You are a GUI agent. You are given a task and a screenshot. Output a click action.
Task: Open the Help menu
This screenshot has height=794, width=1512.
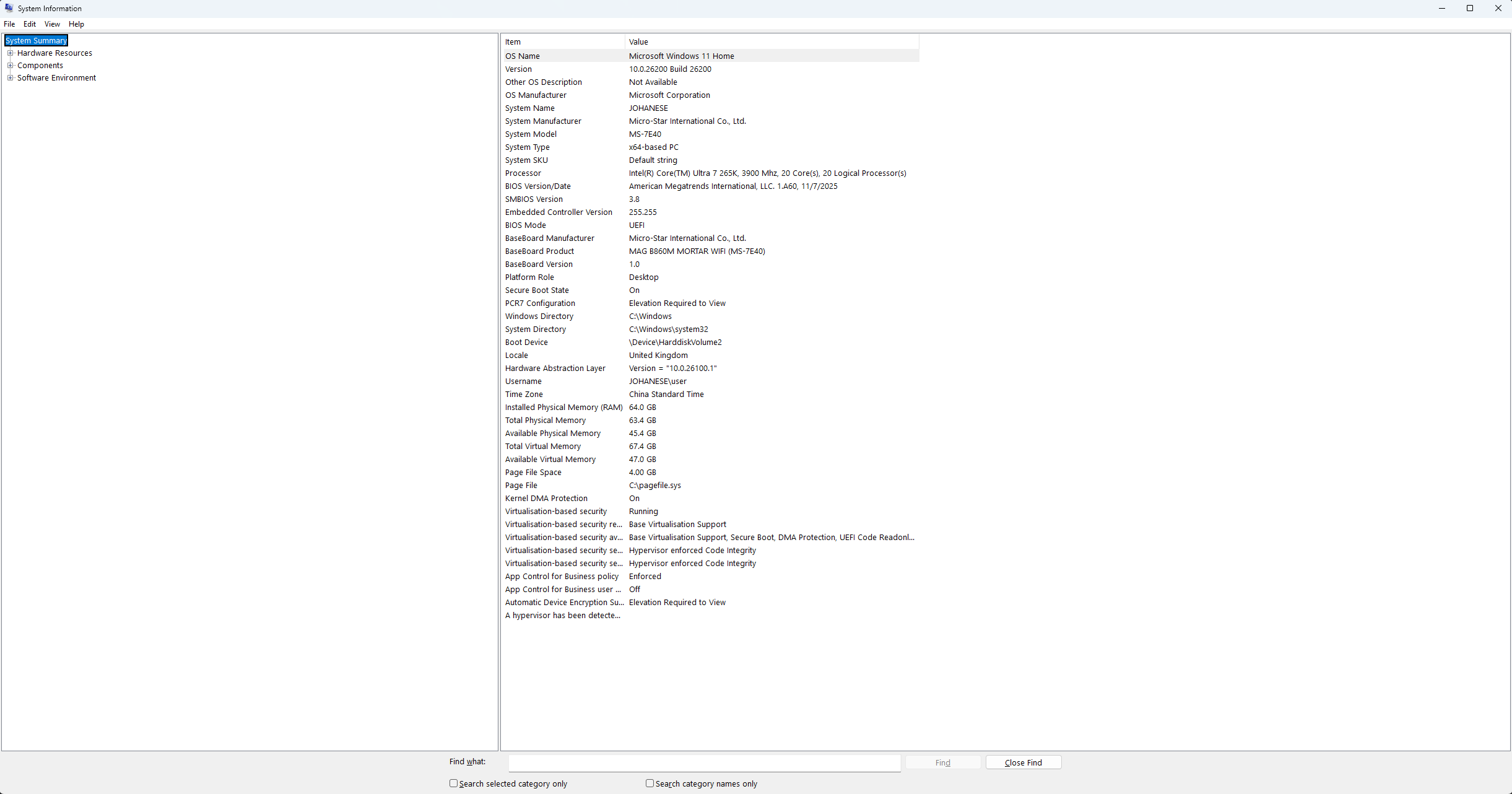pyautogui.click(x=76, y=24)
